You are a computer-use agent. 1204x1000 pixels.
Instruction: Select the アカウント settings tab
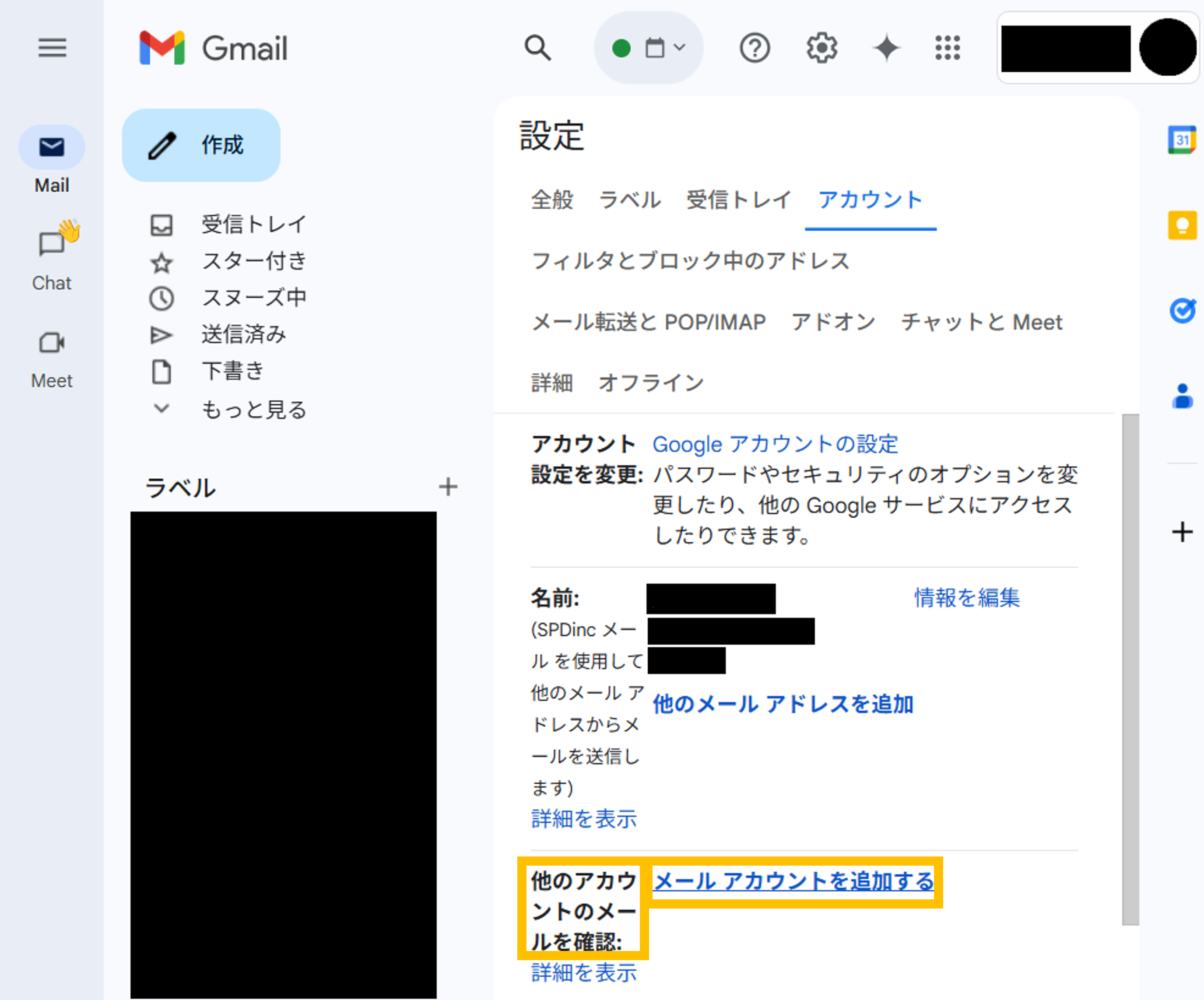tap(870, 199)
